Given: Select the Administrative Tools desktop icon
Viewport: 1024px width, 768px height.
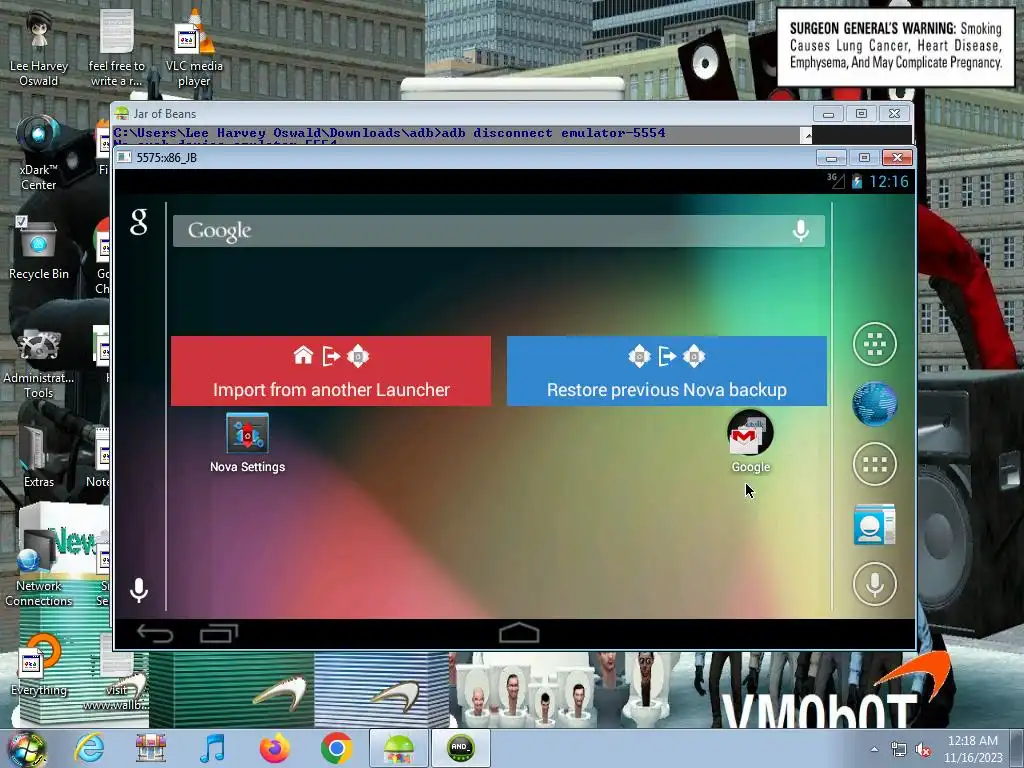Looking at the screenshot, I should pyautogui.click(x=39, y=363).
